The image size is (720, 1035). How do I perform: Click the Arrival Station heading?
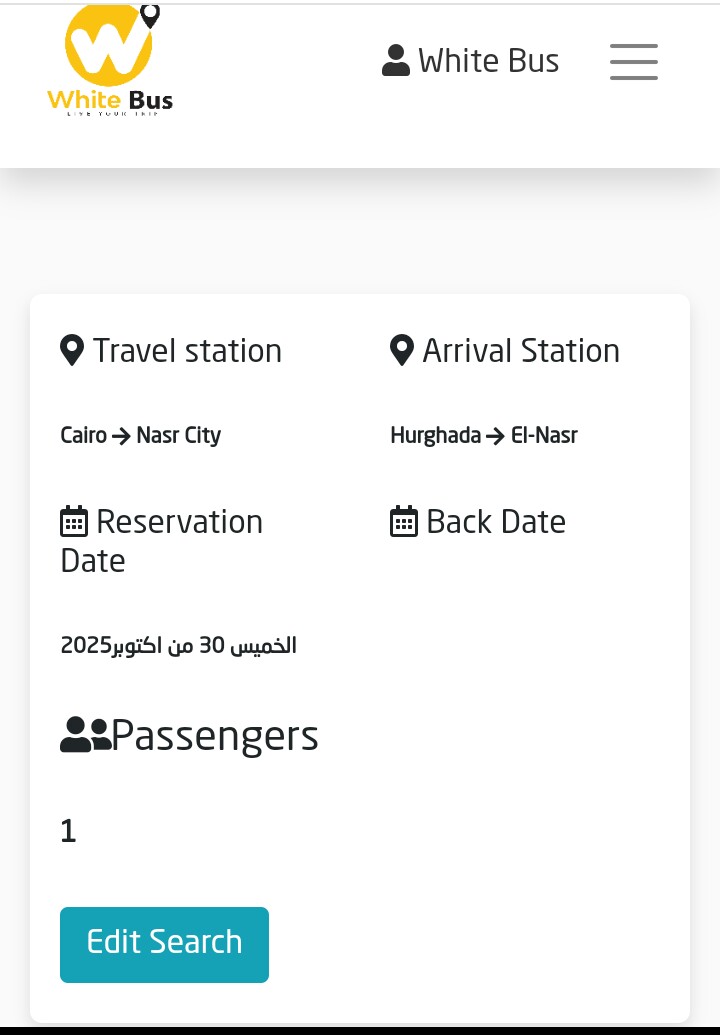point(520,351)
